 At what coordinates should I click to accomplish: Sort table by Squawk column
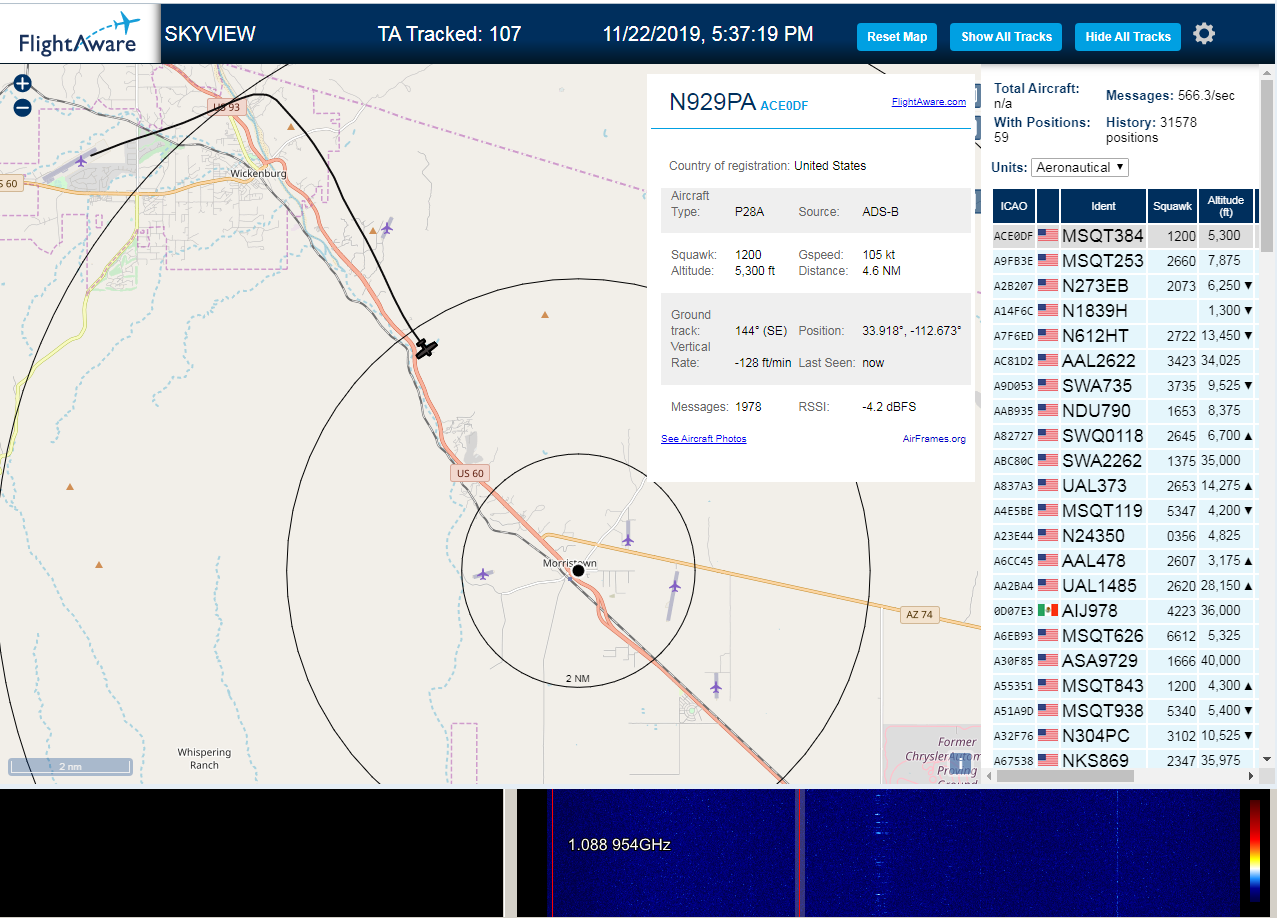click(1172, 206)
